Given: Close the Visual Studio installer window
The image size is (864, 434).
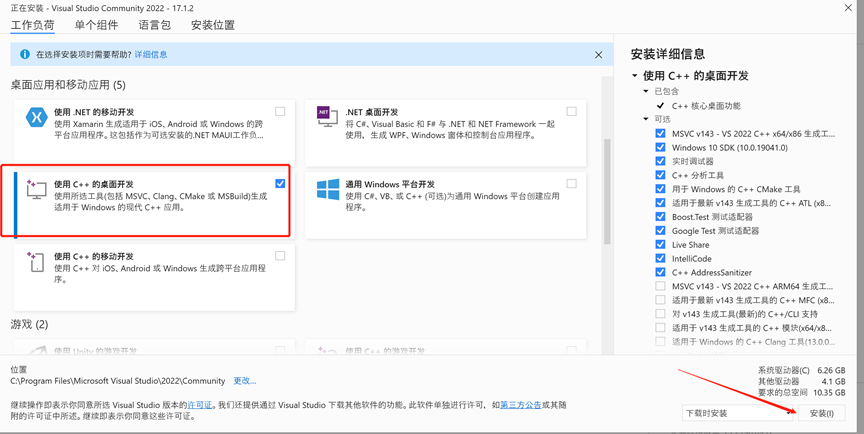Looking at the screenshot, I should click(848, 7).
